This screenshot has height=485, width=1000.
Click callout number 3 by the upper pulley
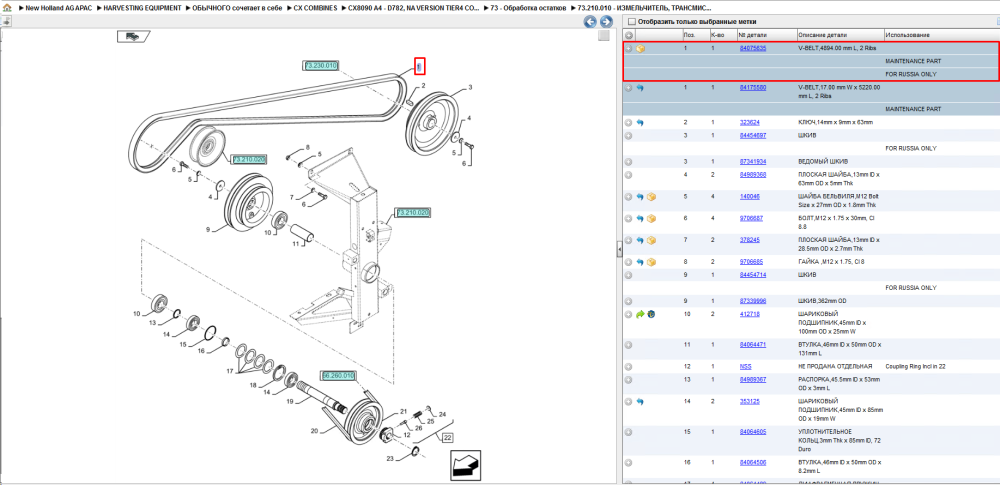coord(470,87)
